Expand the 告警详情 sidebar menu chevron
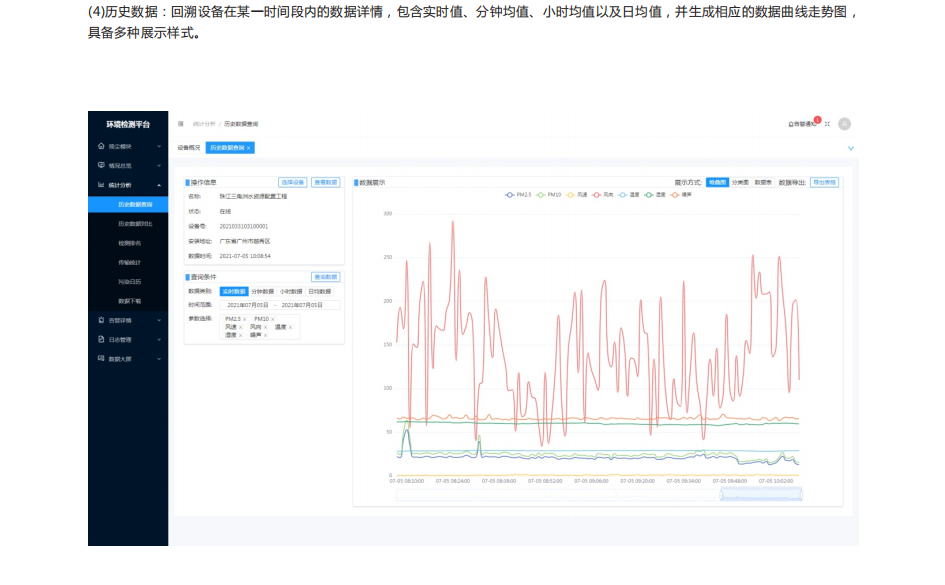 point(159,321)
